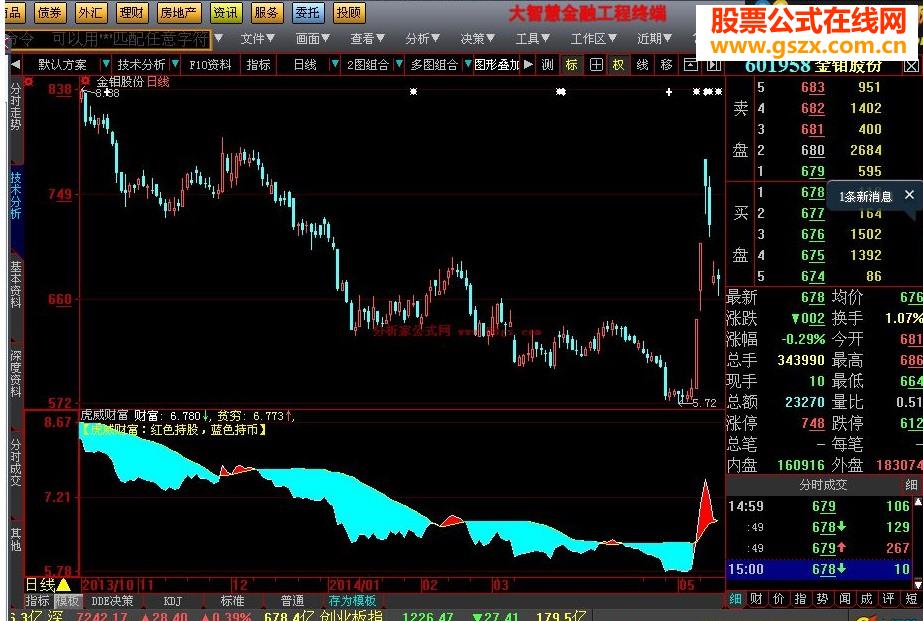
Task: Switch to the DDE决策 bottom tab
Action: 113,601
